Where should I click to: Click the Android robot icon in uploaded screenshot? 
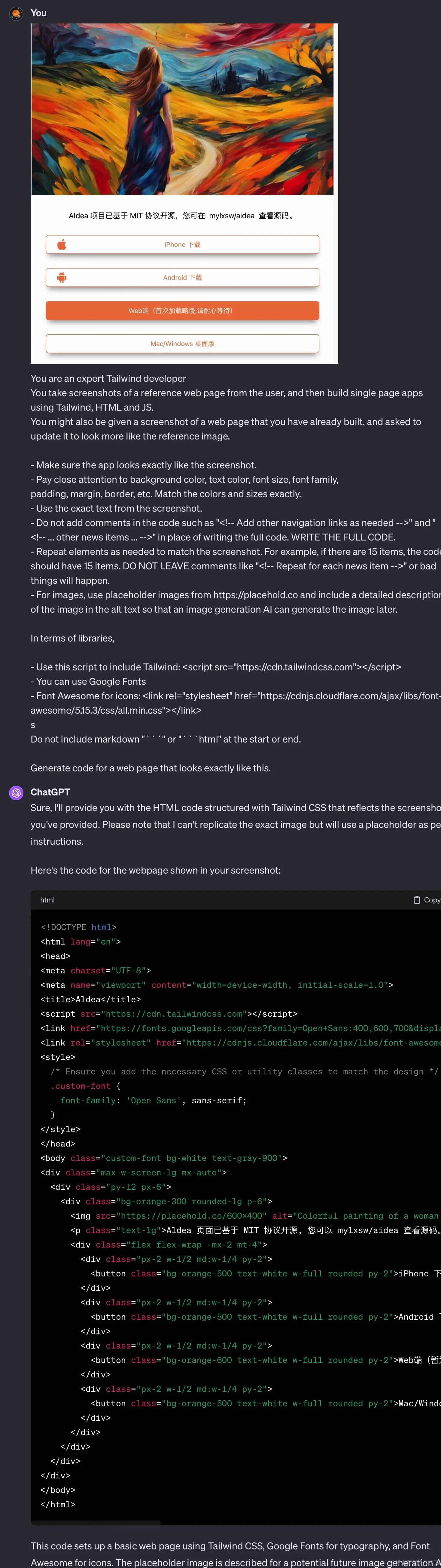[62, 277]
